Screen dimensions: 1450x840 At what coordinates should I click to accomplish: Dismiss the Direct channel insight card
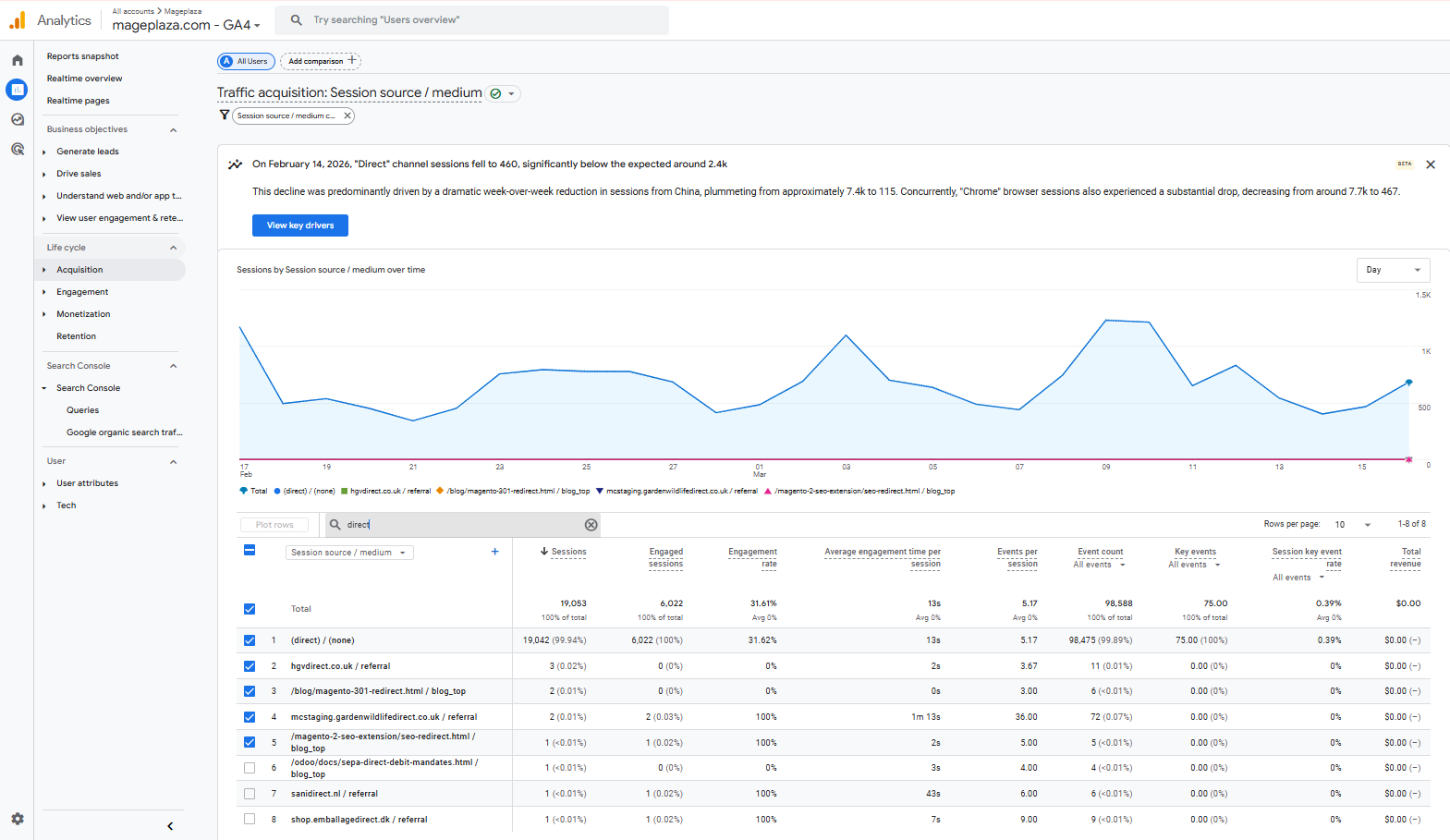click(1431, 164)
